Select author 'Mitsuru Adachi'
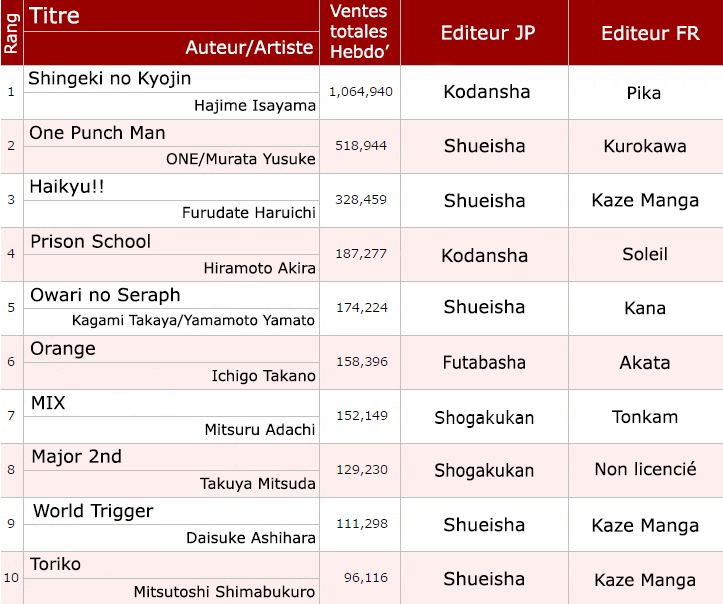Image resolution: width=723 pixels, height=604 pixels. point(260,430)
